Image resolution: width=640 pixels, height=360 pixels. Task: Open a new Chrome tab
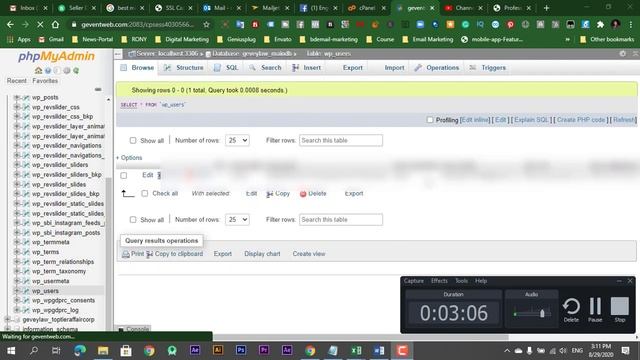click(x=547, y=8)
